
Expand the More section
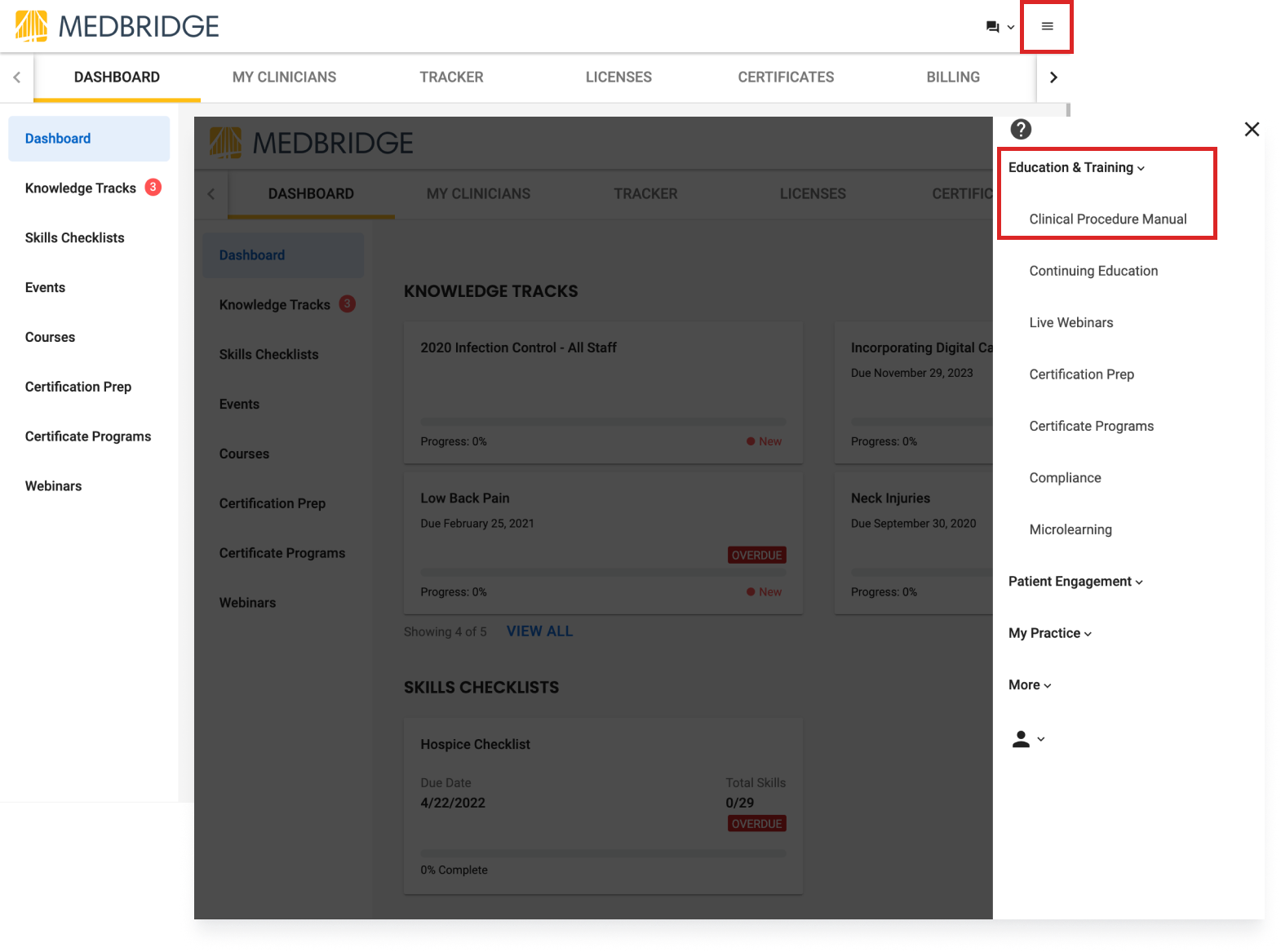click(x=1030, y=684)
